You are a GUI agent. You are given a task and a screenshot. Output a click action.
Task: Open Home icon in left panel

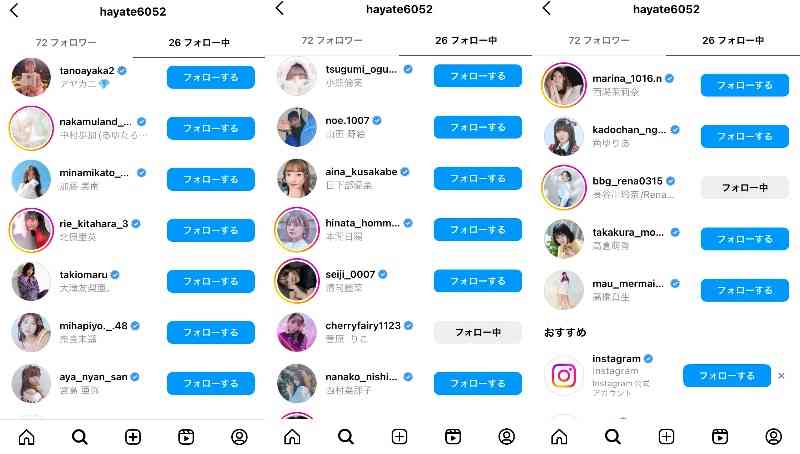(x=27, y=437)
